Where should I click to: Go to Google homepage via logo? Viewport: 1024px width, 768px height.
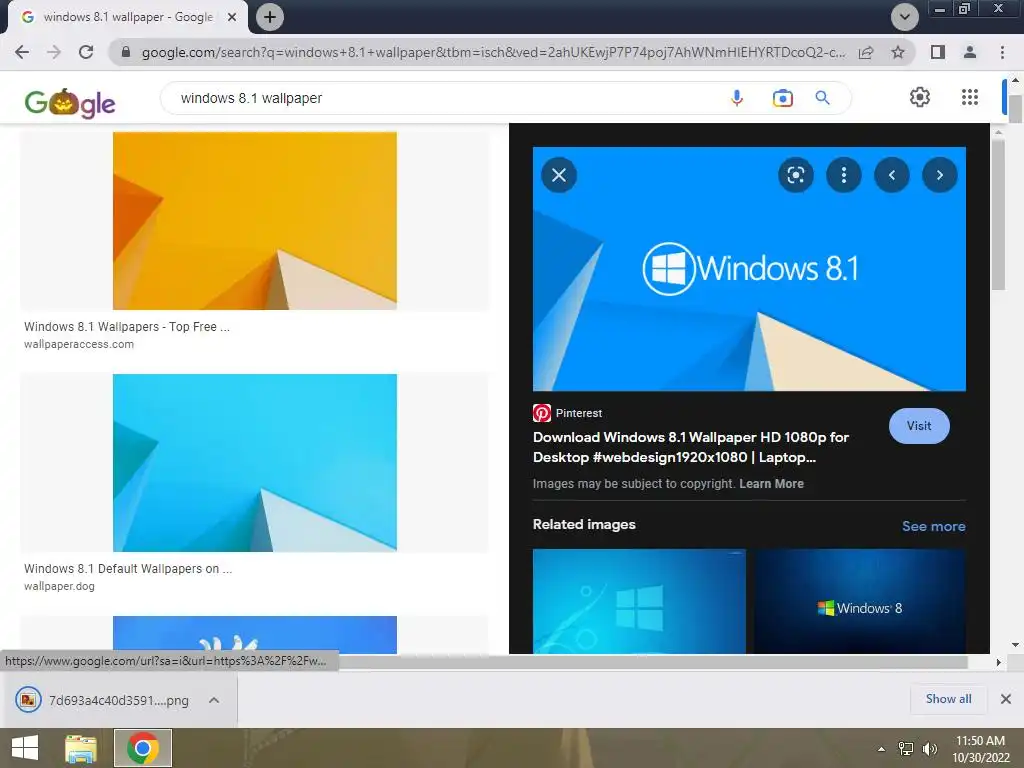coord(70,103)
